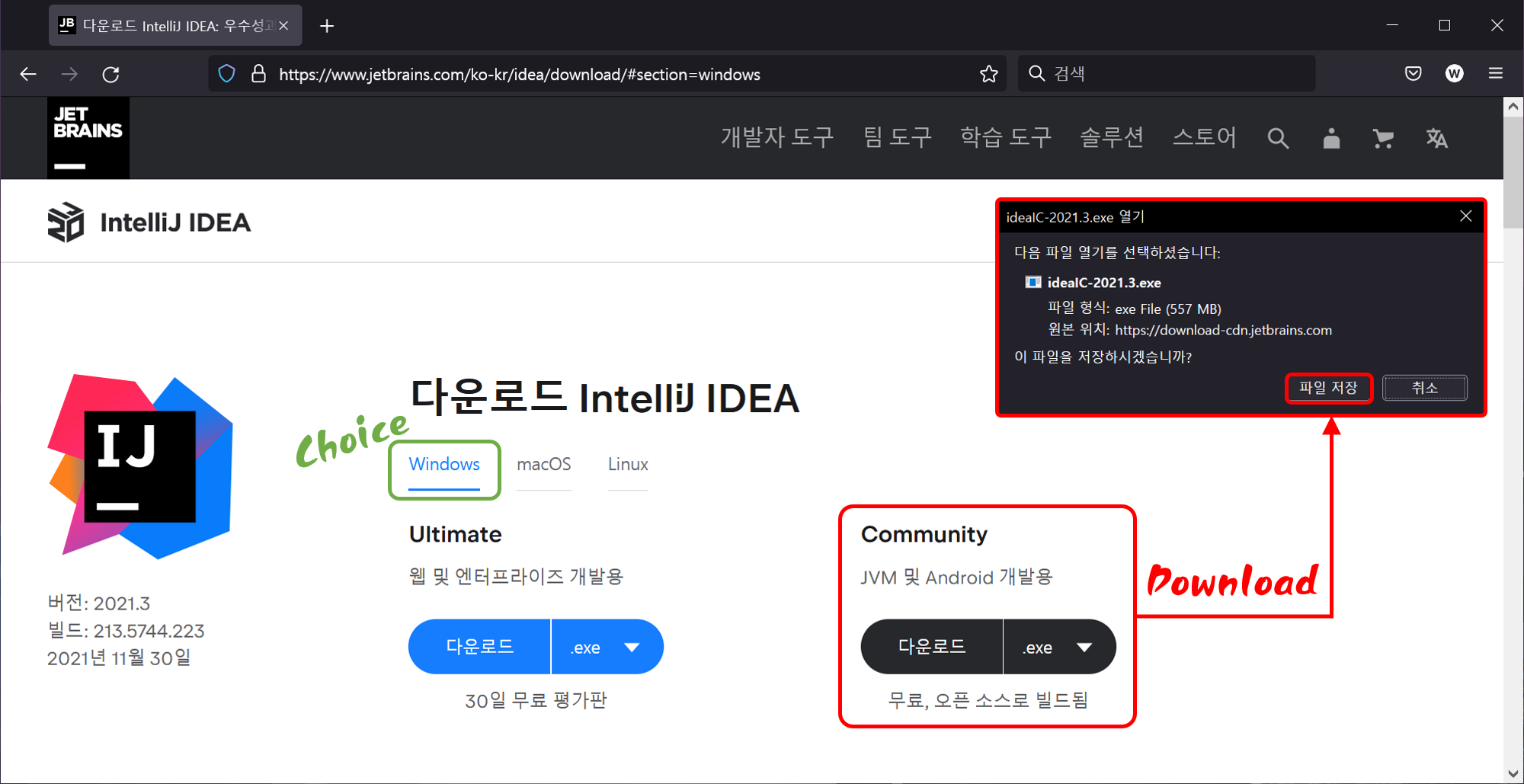Open a new browser tab
Image resolution: width=1524 pixels, height=784 pixels.
pyautogui.click(x=327, y=26)
